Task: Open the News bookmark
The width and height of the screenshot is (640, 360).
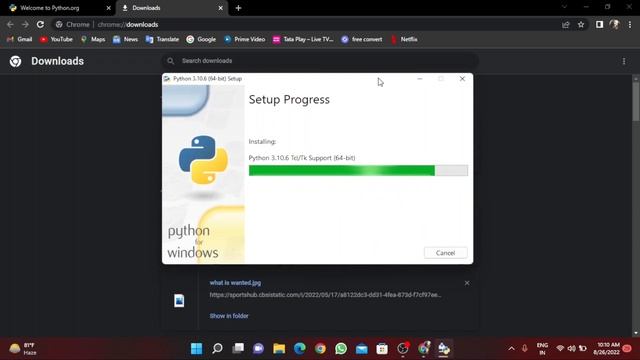Action: 126,39
